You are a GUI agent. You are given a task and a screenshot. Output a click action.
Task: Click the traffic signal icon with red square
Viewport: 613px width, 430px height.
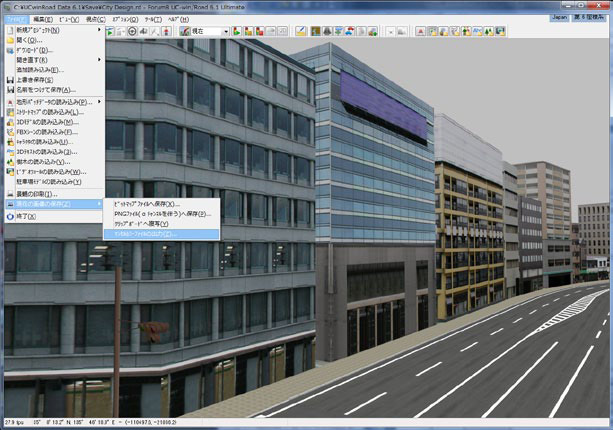(259, 31)
